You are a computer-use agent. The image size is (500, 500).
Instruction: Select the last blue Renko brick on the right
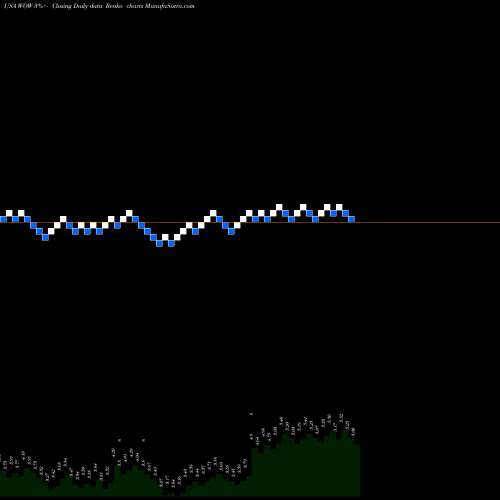(352, 219)
